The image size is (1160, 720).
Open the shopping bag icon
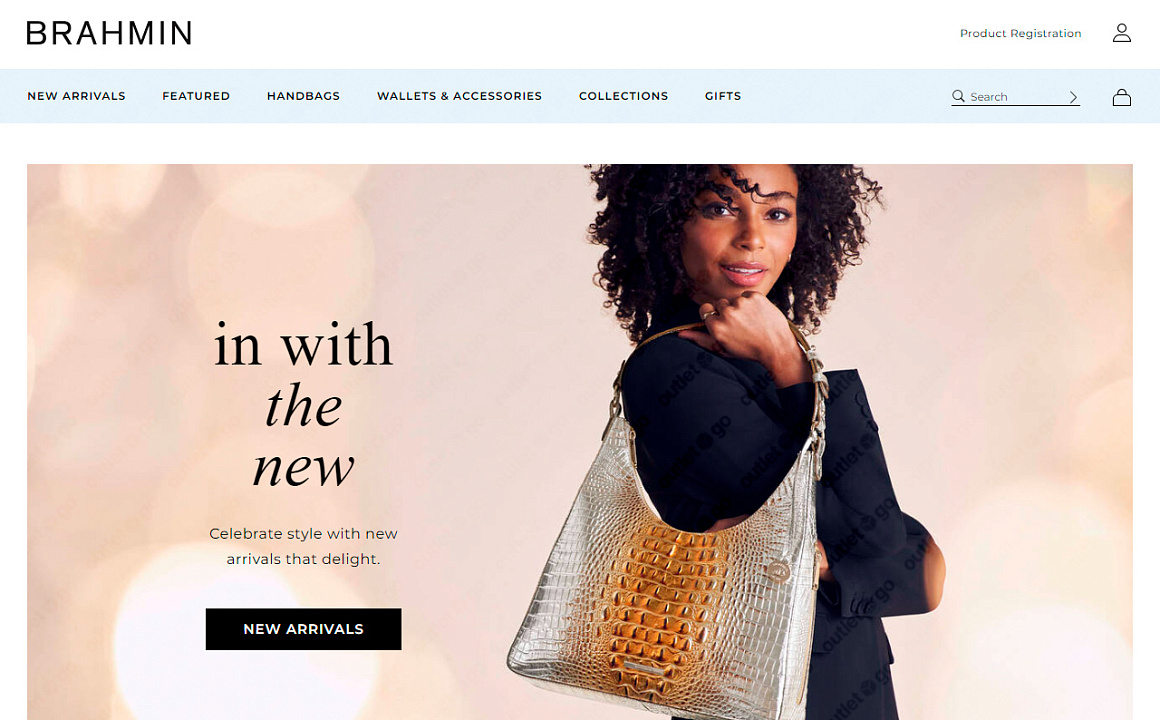(1122, 97)
